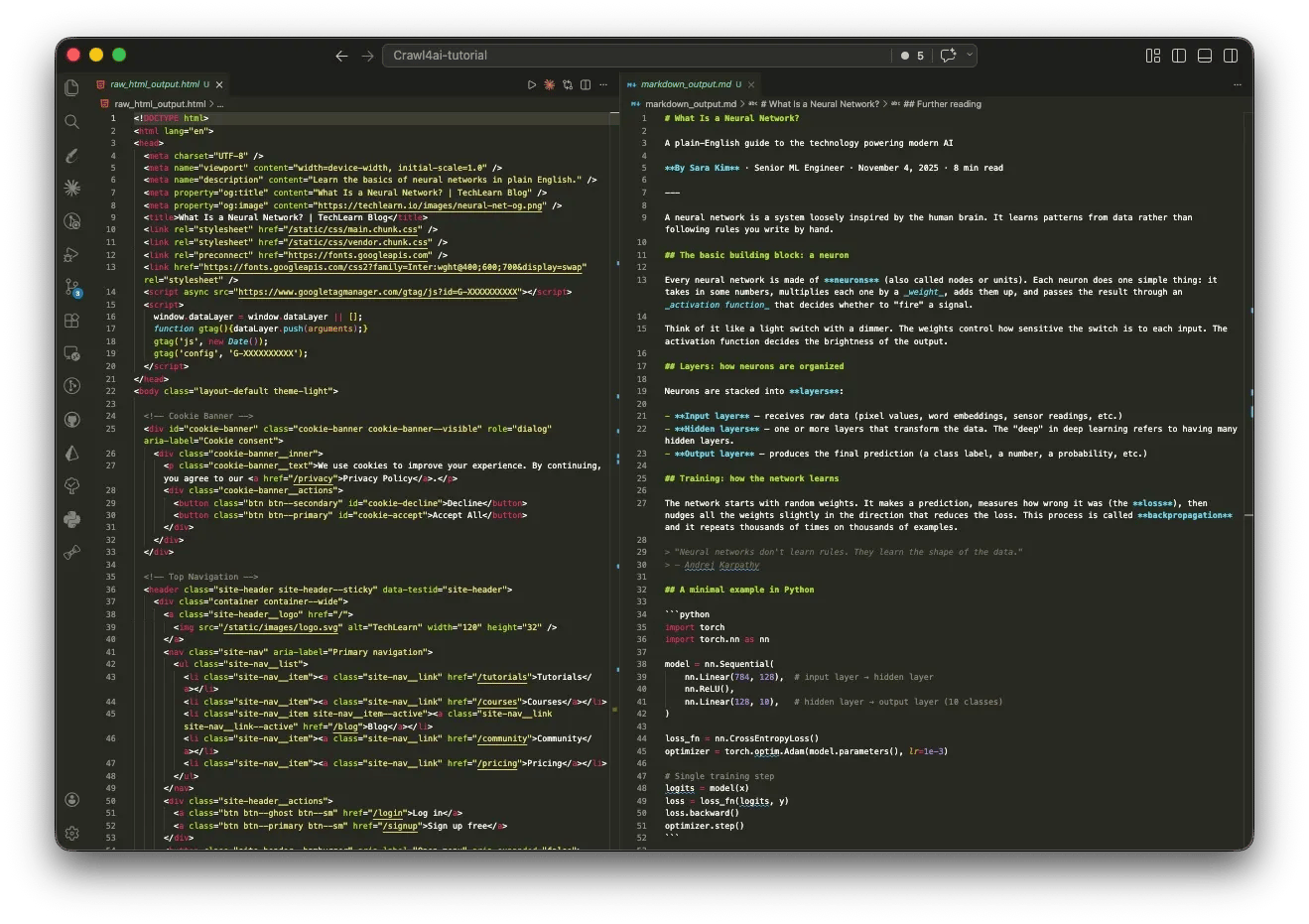Open the GitHub panel icon
This screenshot has height=924, width=1309.
(x=71, y=420)
